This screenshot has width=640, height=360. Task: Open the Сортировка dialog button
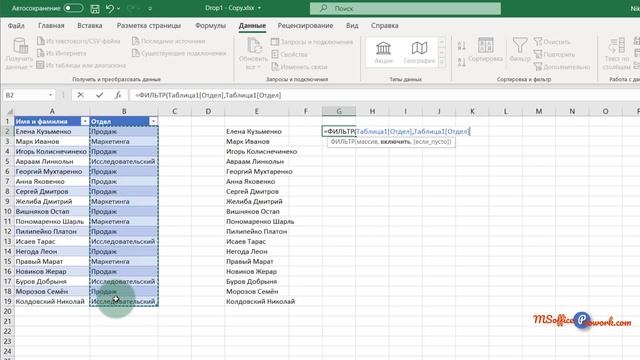pos(485,50)
